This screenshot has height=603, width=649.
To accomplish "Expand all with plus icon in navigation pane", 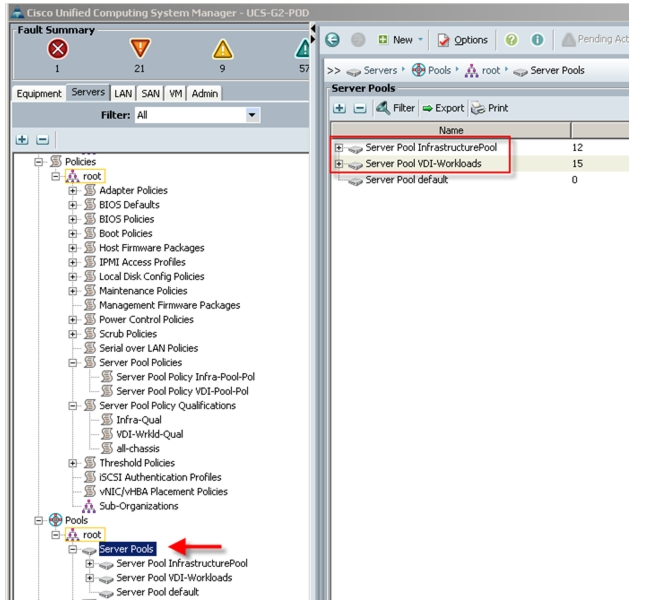I will (x=22, y=139).
